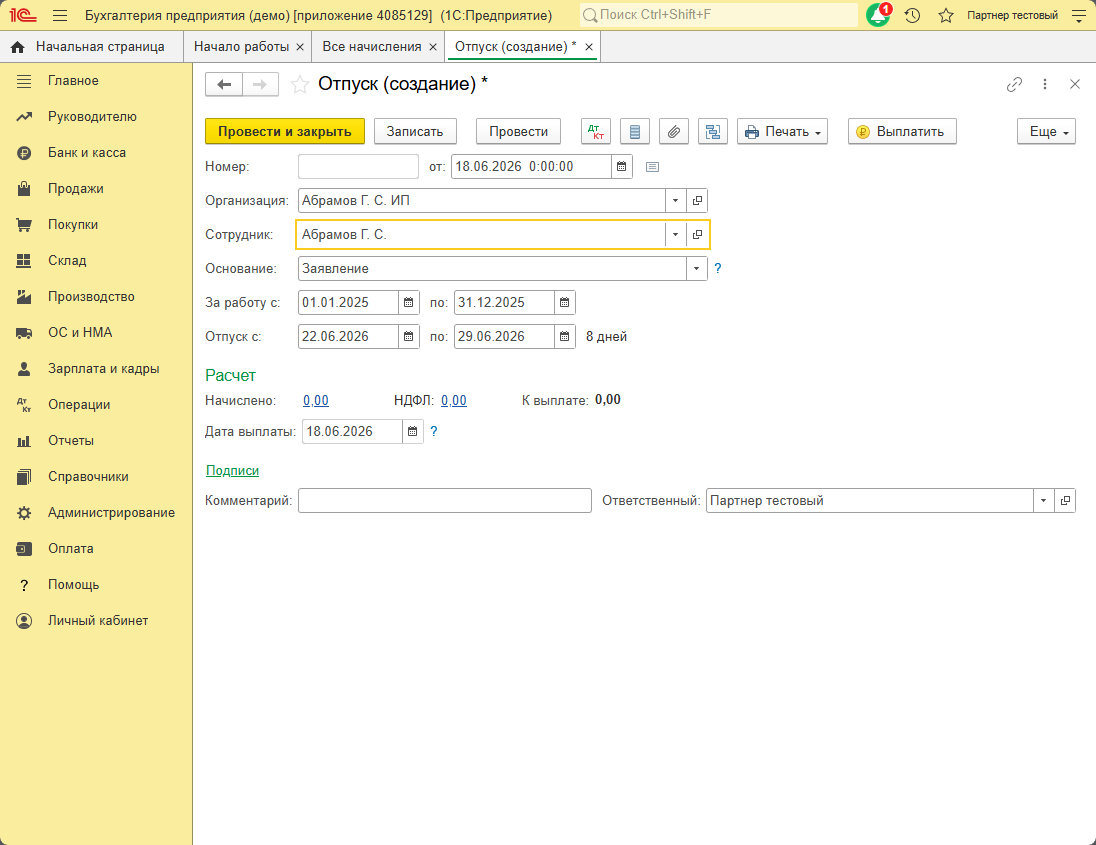Viewport: 1096px width, 845px height.
Task: Open calendar for document date 18.06.2026
Action: point(621,166)
